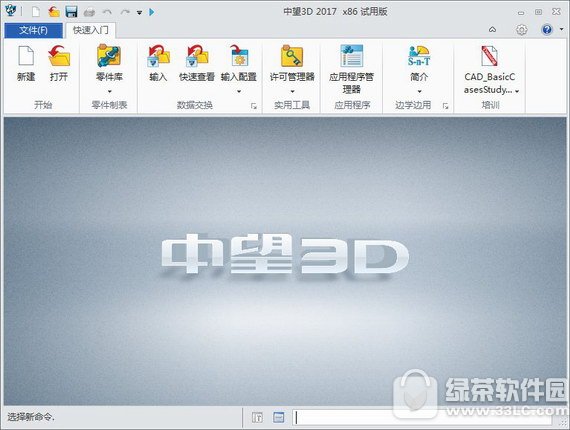Screen dimensions: 570x430
Task: Click the undo arrow in quick access toolbar
Action: click(107, 12)
